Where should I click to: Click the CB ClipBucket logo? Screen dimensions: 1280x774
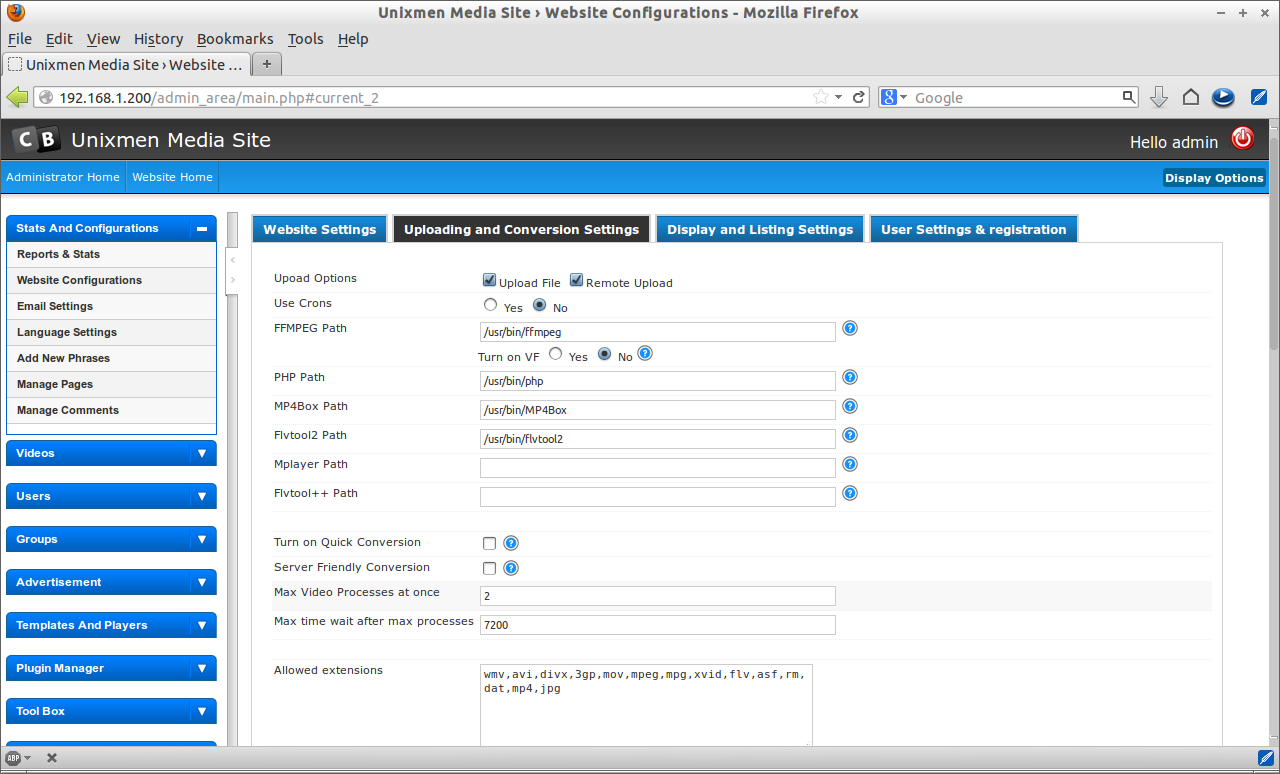37,140
